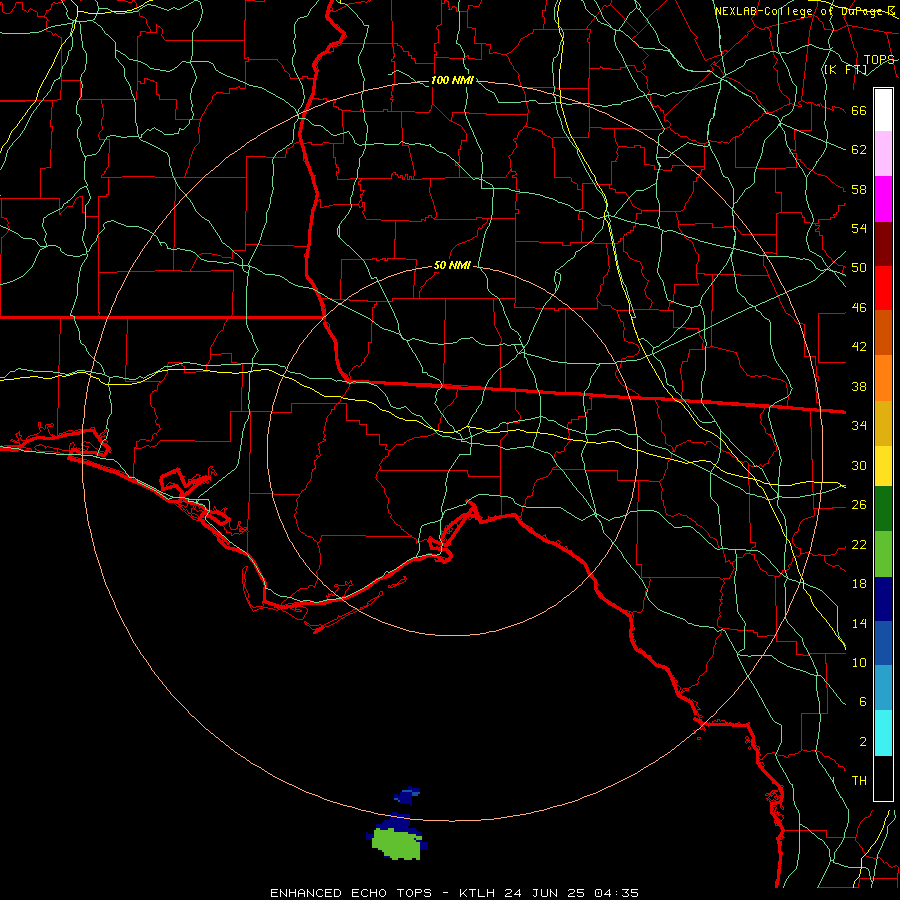Click the NEXLAB-College of DuPage credit
This screenshot has width=900, height=900.
[x=804, y=11]
